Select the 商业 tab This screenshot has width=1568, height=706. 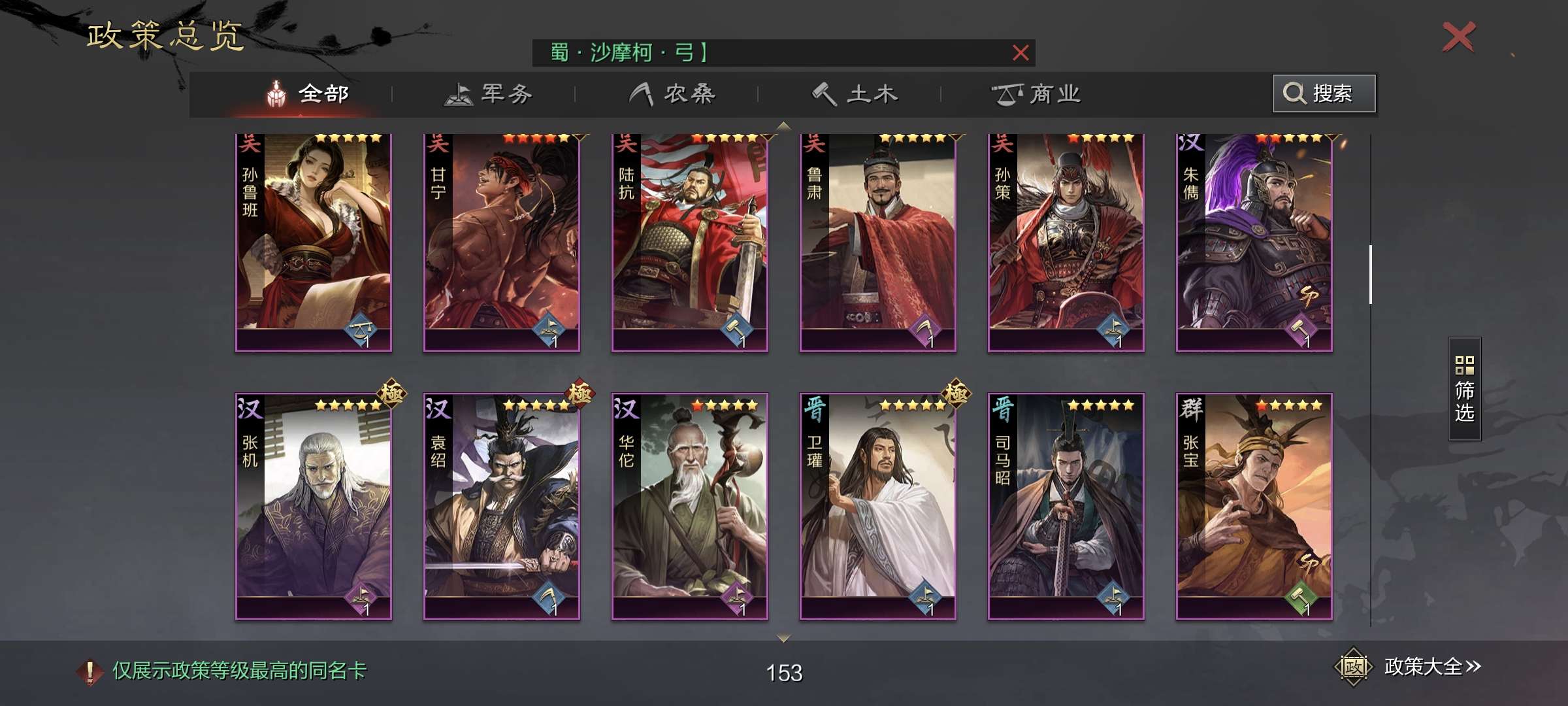click(x=1036, y=94)
